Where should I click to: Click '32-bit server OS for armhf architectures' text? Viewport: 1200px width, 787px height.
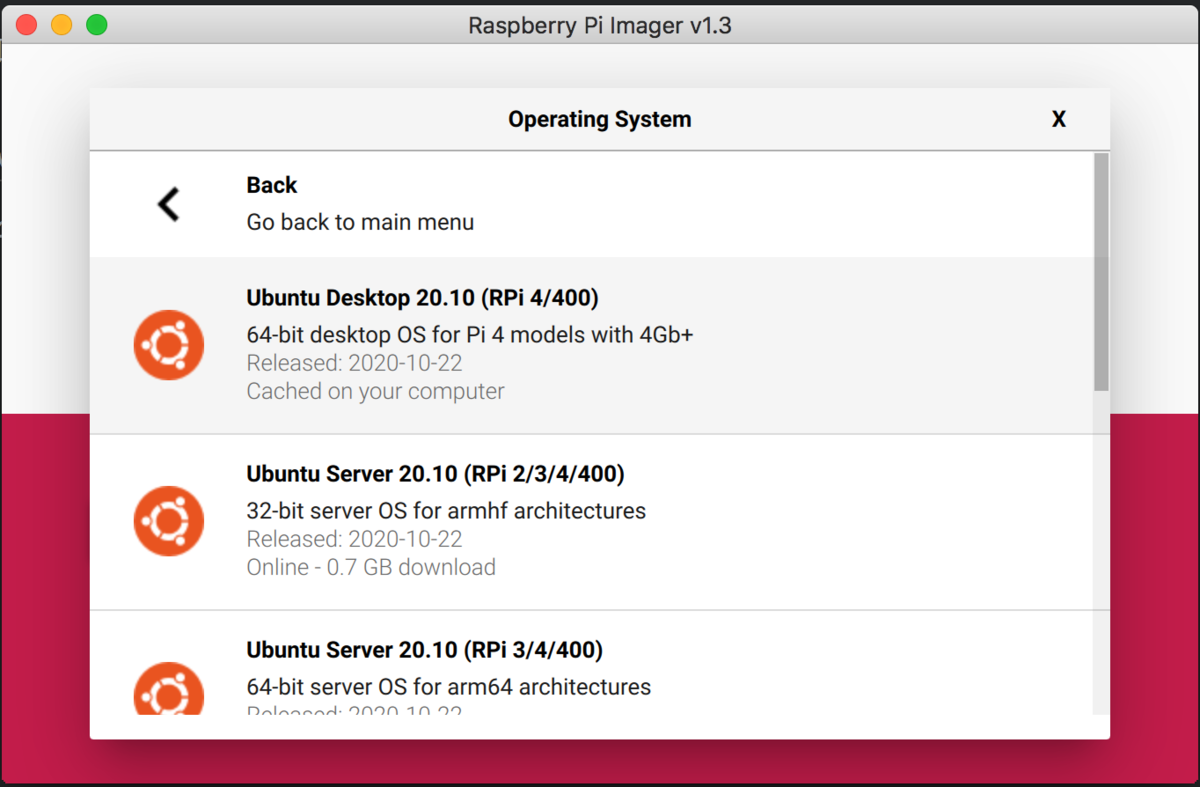446,511
